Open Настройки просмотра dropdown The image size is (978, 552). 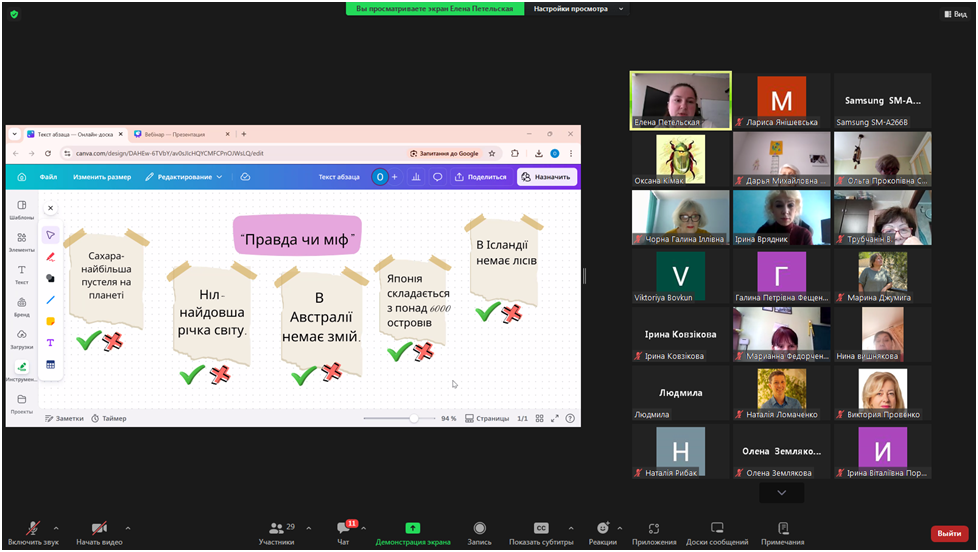(577, 9)
